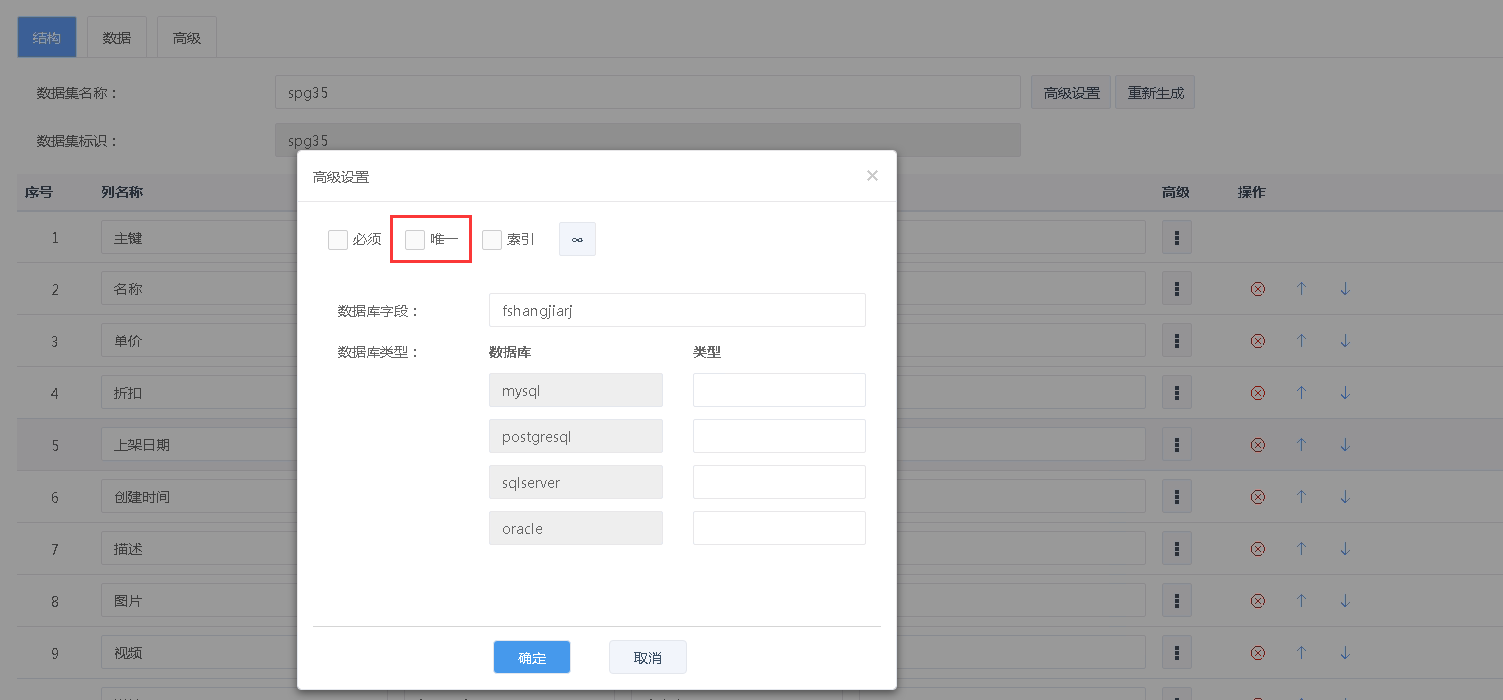Open advanced options for row 1 主键
Screen dimensions: 1503x700
coord(1177,237)
